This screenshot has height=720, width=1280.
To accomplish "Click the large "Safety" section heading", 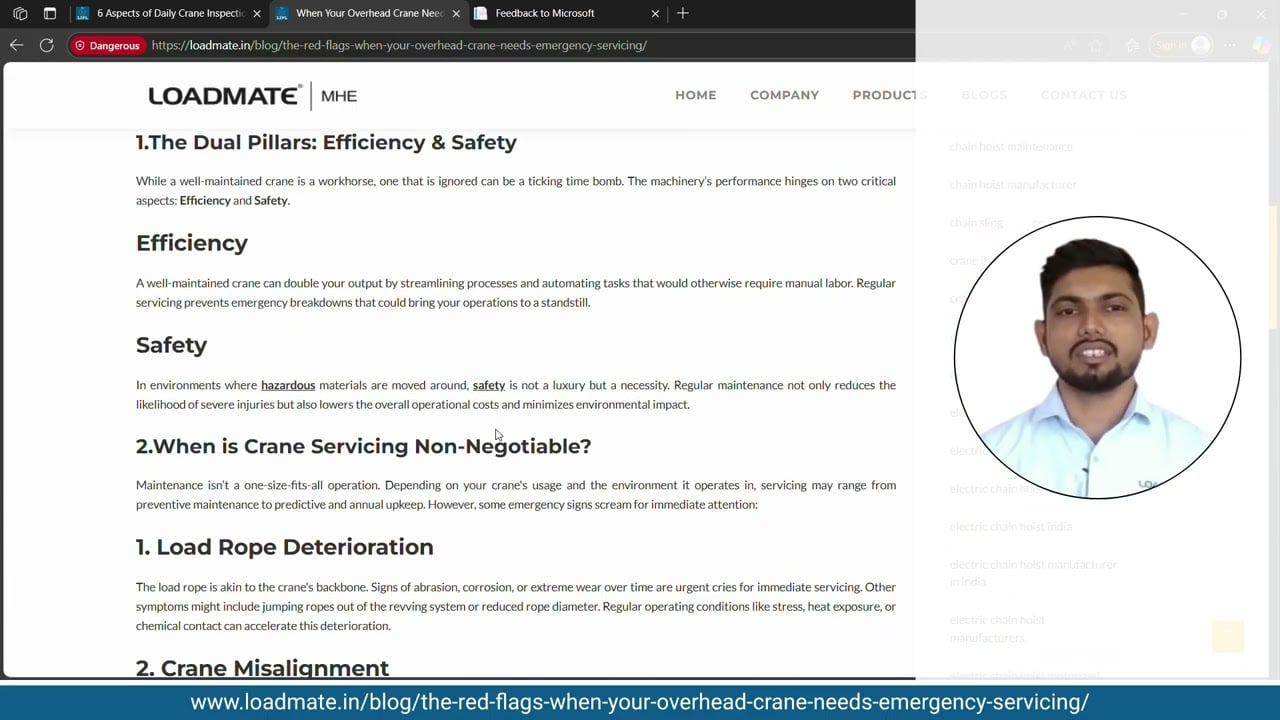I will point(171,345).
